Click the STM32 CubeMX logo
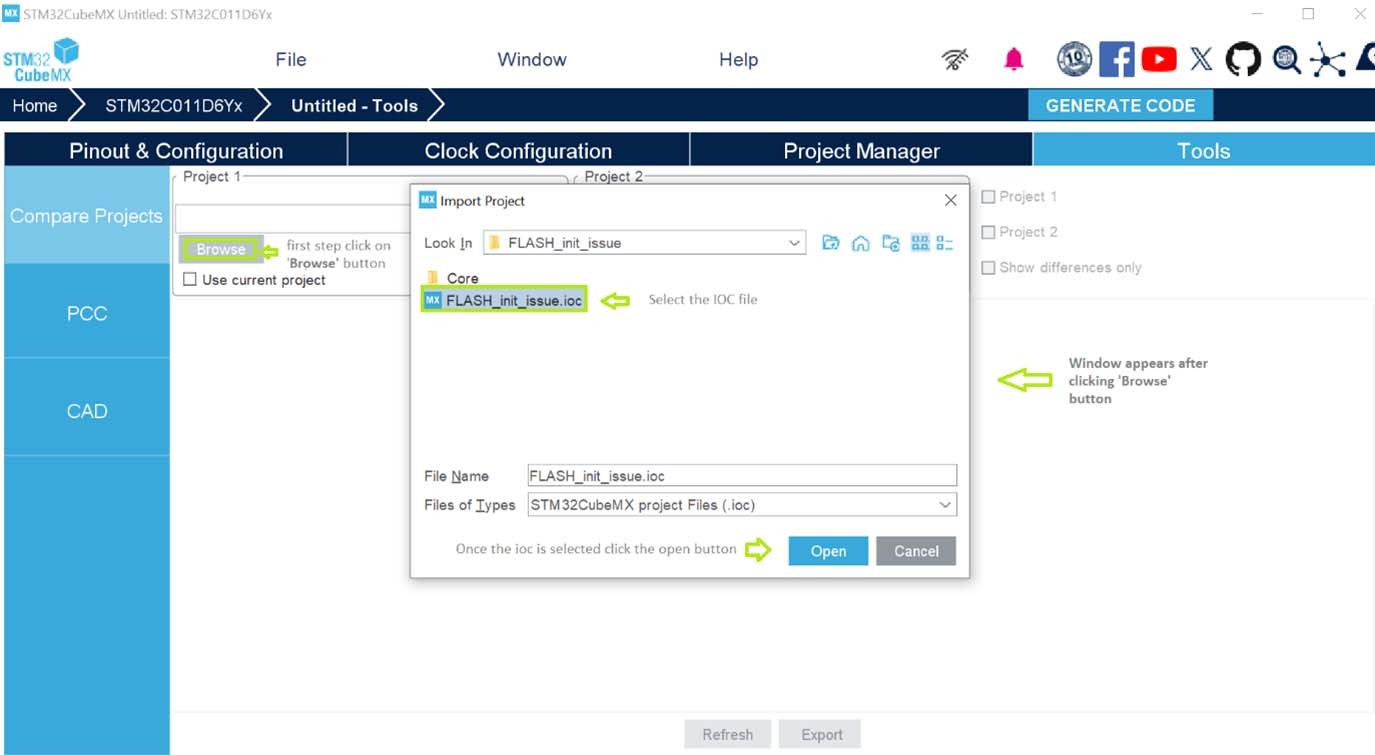Screen dimensions: 1375x755 tap(41, 61)
